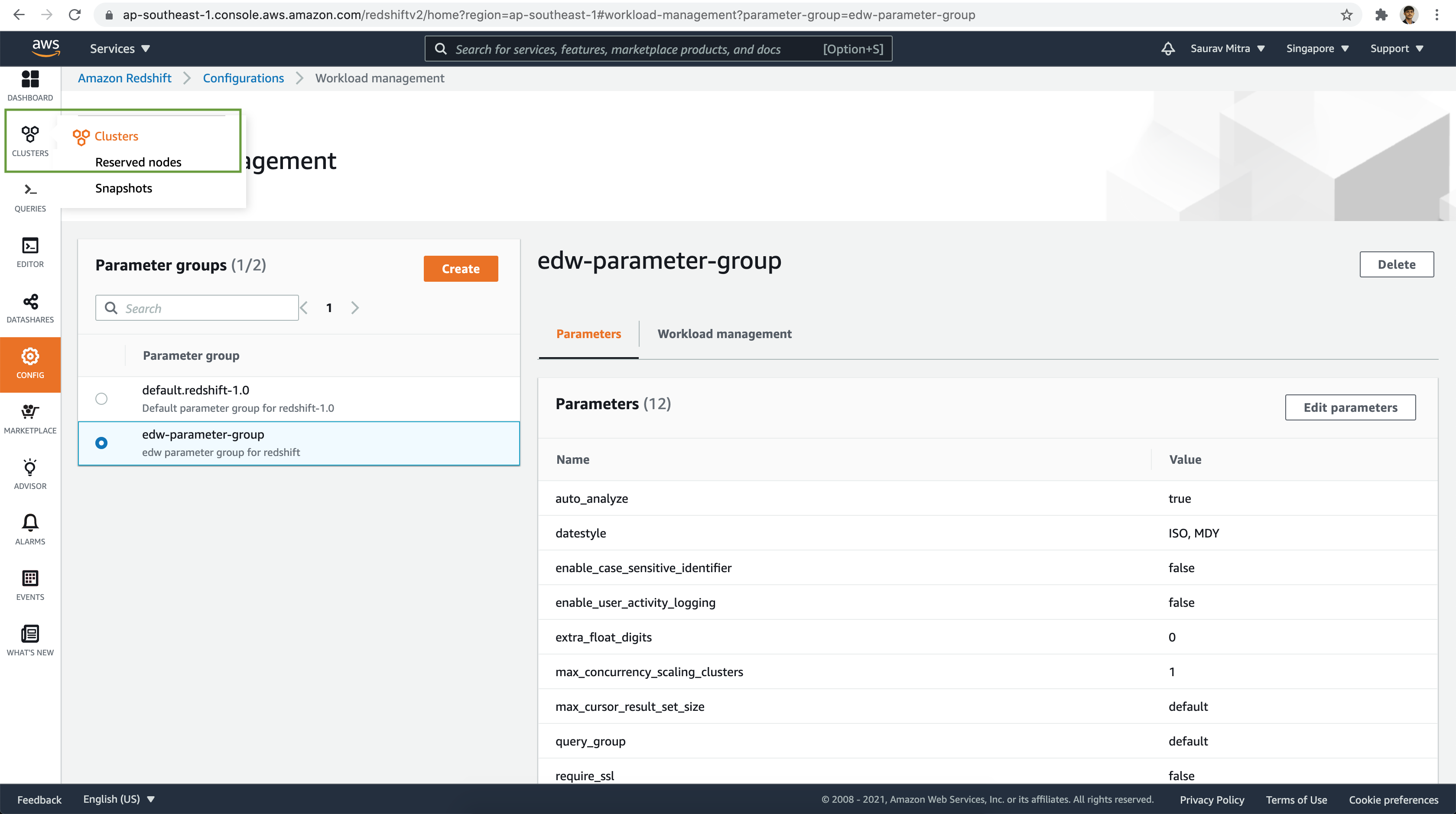The width and height of the screenshot is (1456, 814).
Task: Click the extra_float_digits parameter name
Action: pyautogui.click(x=603, y=637)
